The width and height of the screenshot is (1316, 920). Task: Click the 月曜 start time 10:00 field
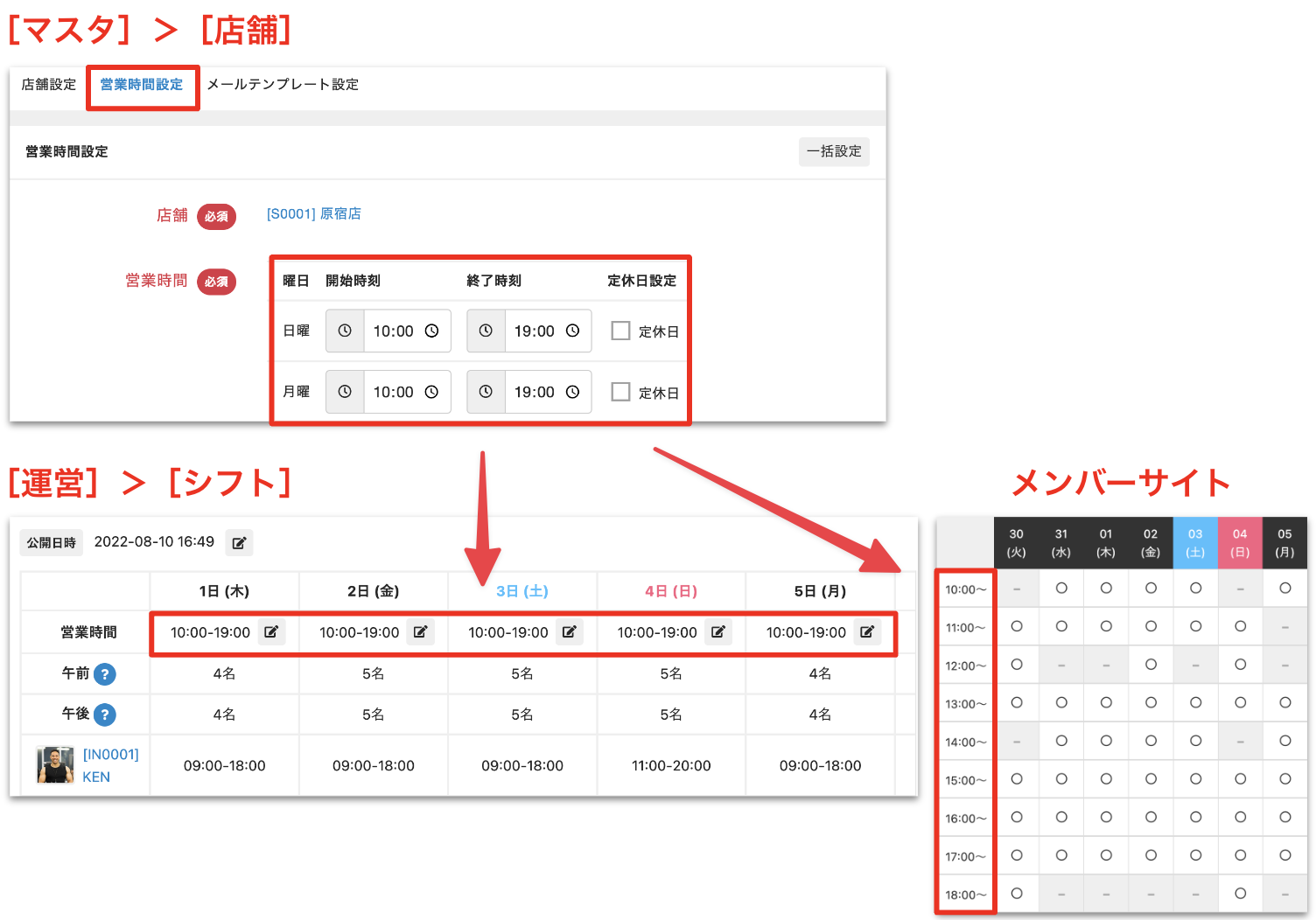(394, 393)
